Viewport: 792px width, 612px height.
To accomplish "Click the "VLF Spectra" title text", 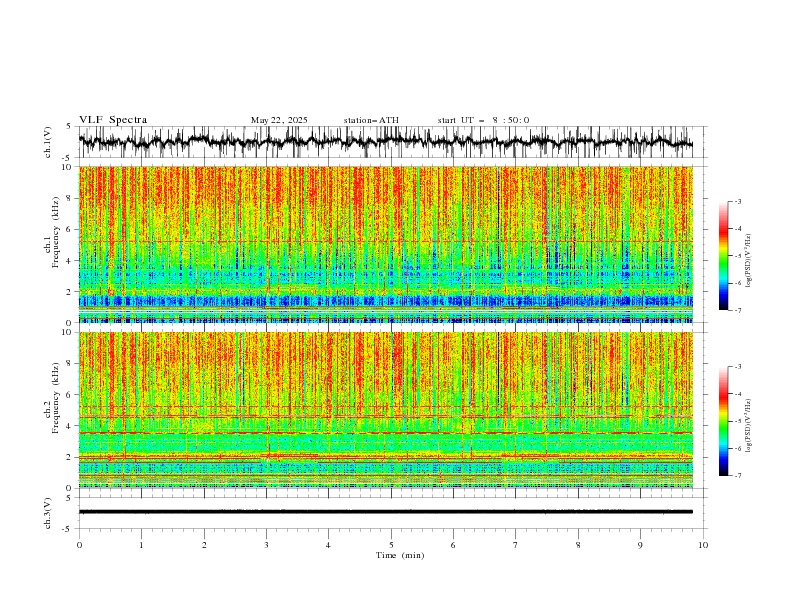I will 113,120.
